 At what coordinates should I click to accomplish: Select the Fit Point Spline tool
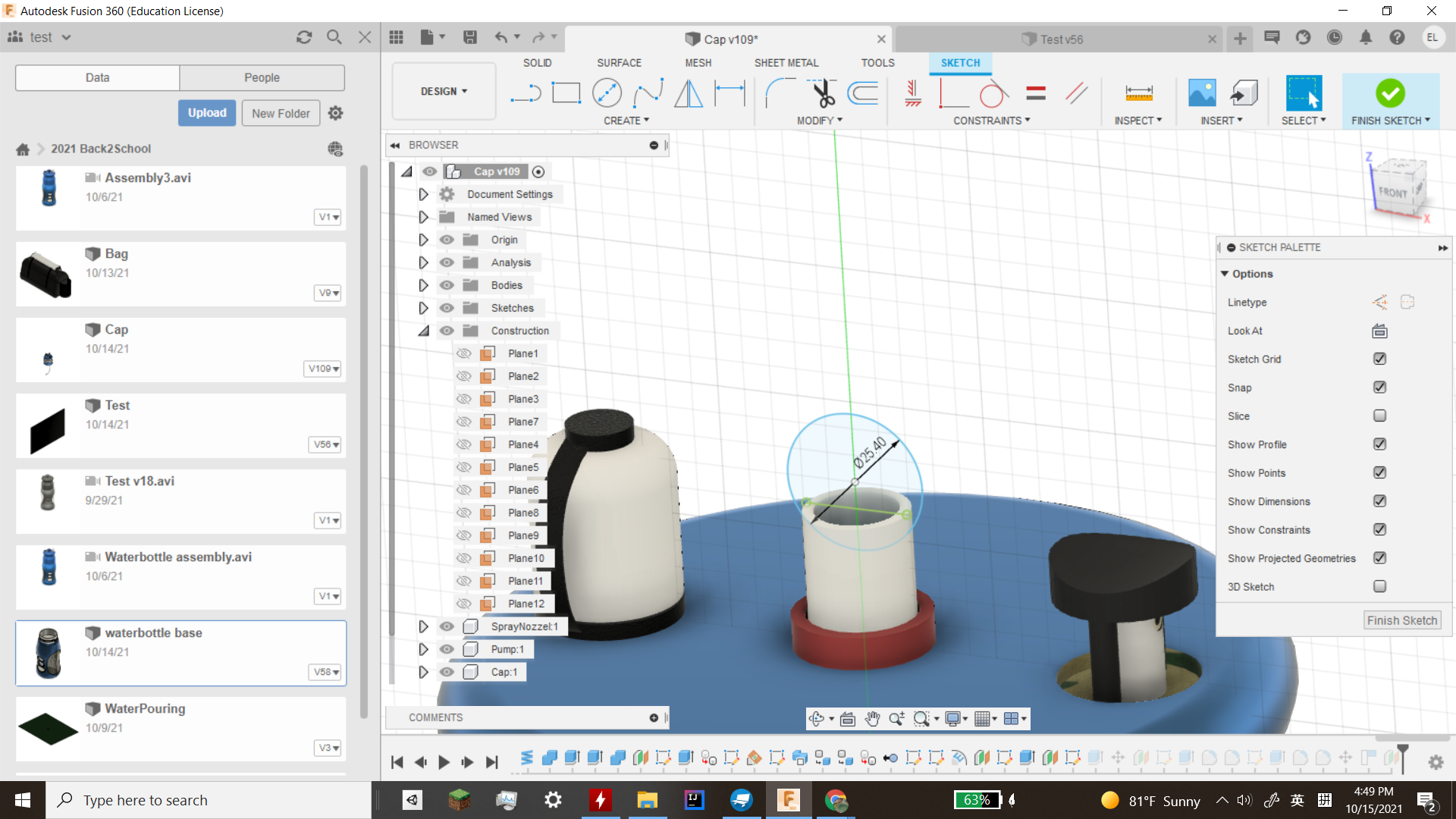click(x=648, y=93)
